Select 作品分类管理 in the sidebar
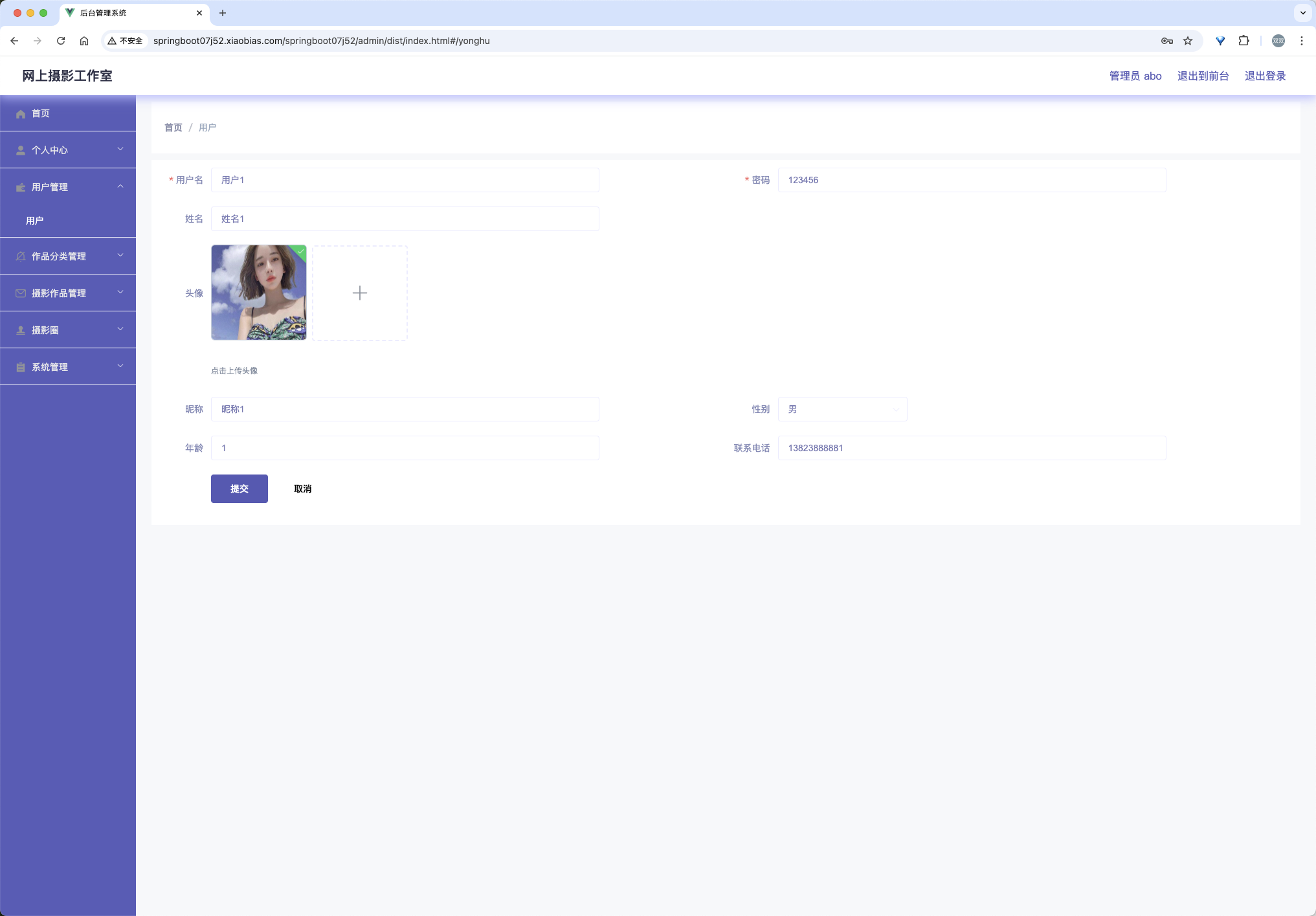This screenshot has width=1316, height=916. [68, 256]
